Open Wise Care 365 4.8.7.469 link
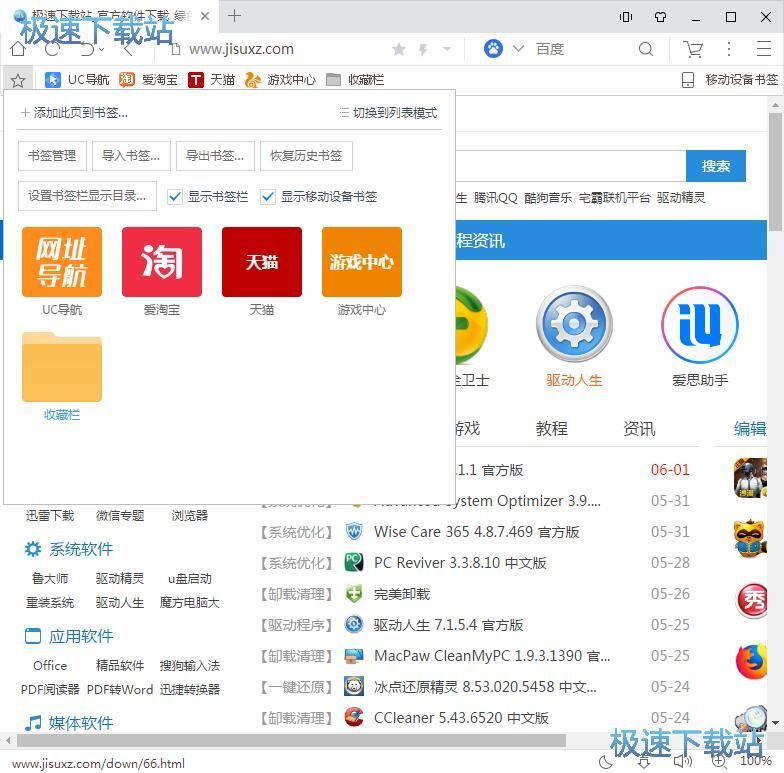The image size is (784, 773). tap(476, 532)
